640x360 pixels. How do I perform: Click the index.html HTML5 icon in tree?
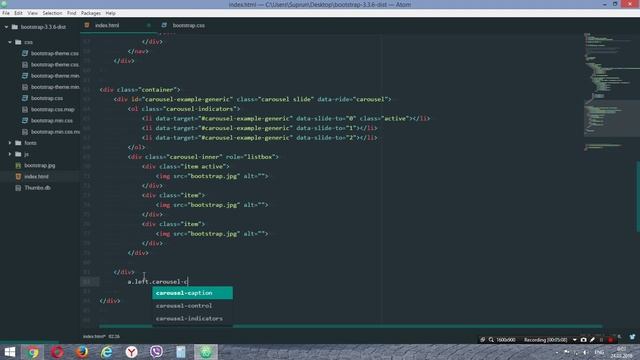pos(18,177)
